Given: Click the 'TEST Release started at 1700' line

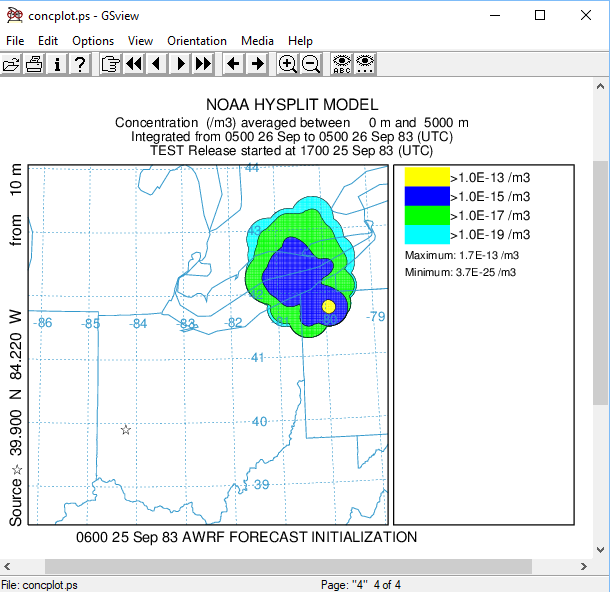Looking at the screenshot, I should [292, 151].
